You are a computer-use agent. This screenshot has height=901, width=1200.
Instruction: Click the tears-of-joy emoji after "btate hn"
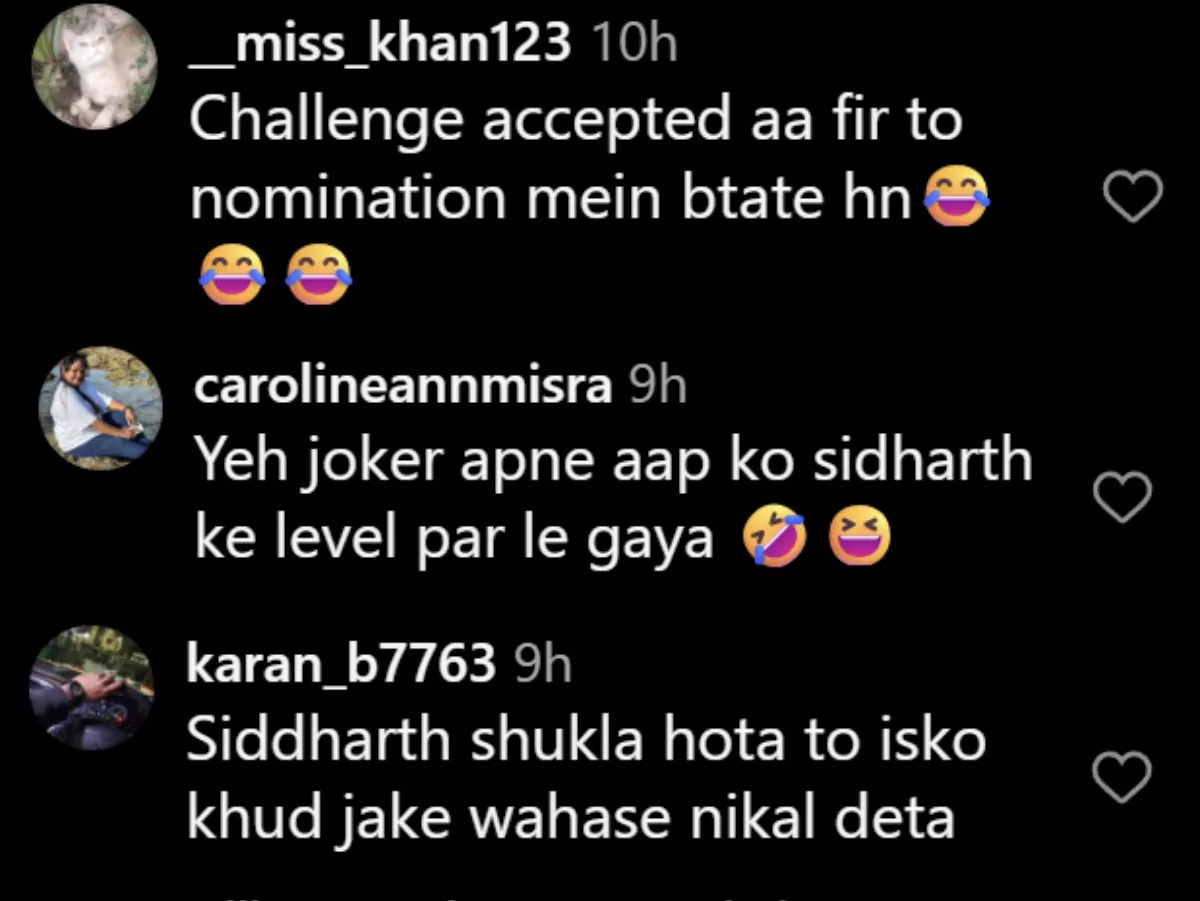tap(957, 197)
